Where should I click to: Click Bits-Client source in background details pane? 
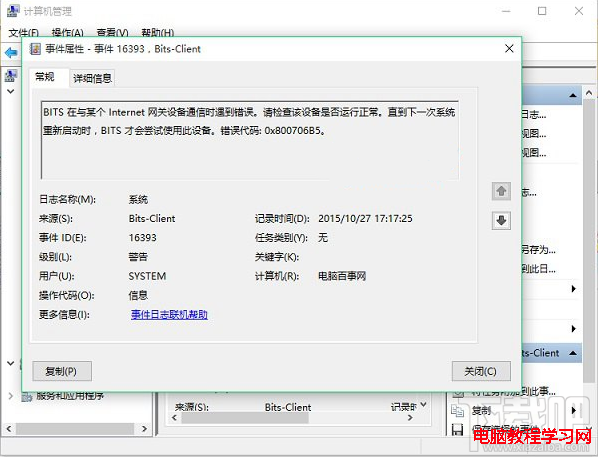click(288, 407)
